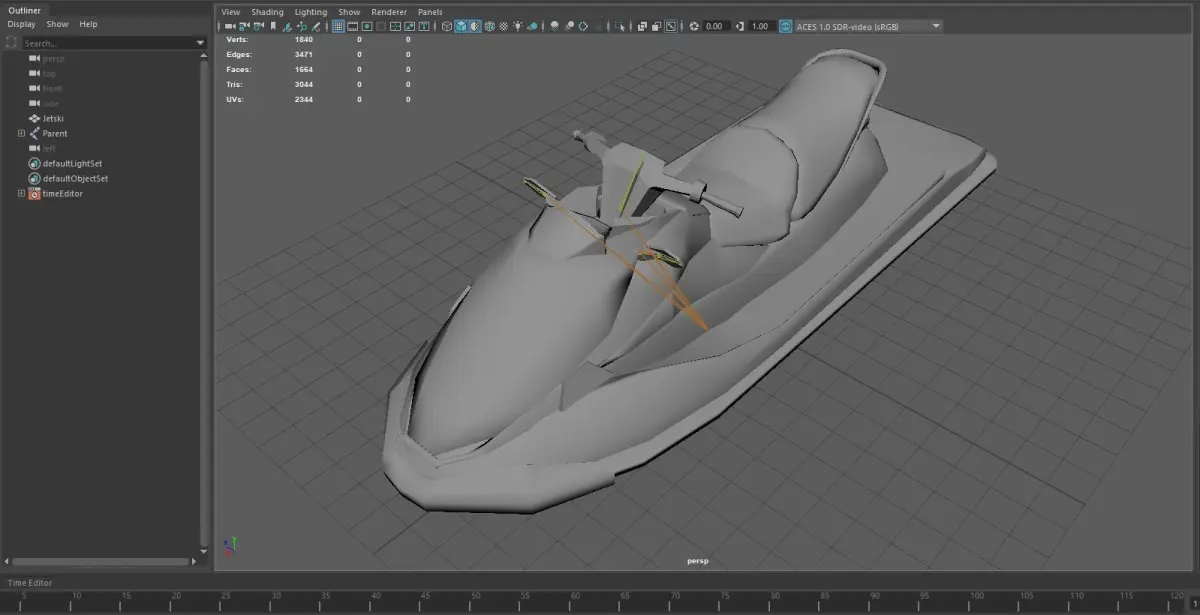Toggle the Field Chart display
This screenshot has height=615, width=1200.
tap(395, 26)
